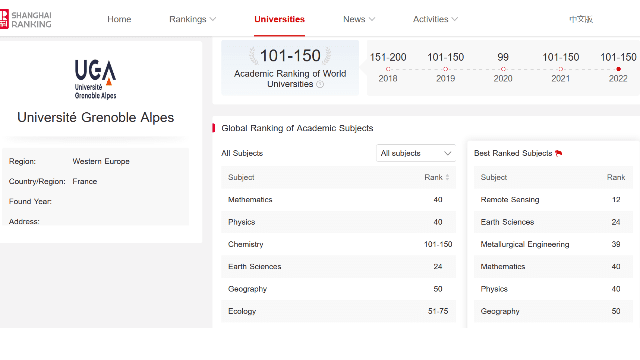Viewport: 640px width, 360px height.
Task: Select the 2019 timeline point
Action: 445,69
